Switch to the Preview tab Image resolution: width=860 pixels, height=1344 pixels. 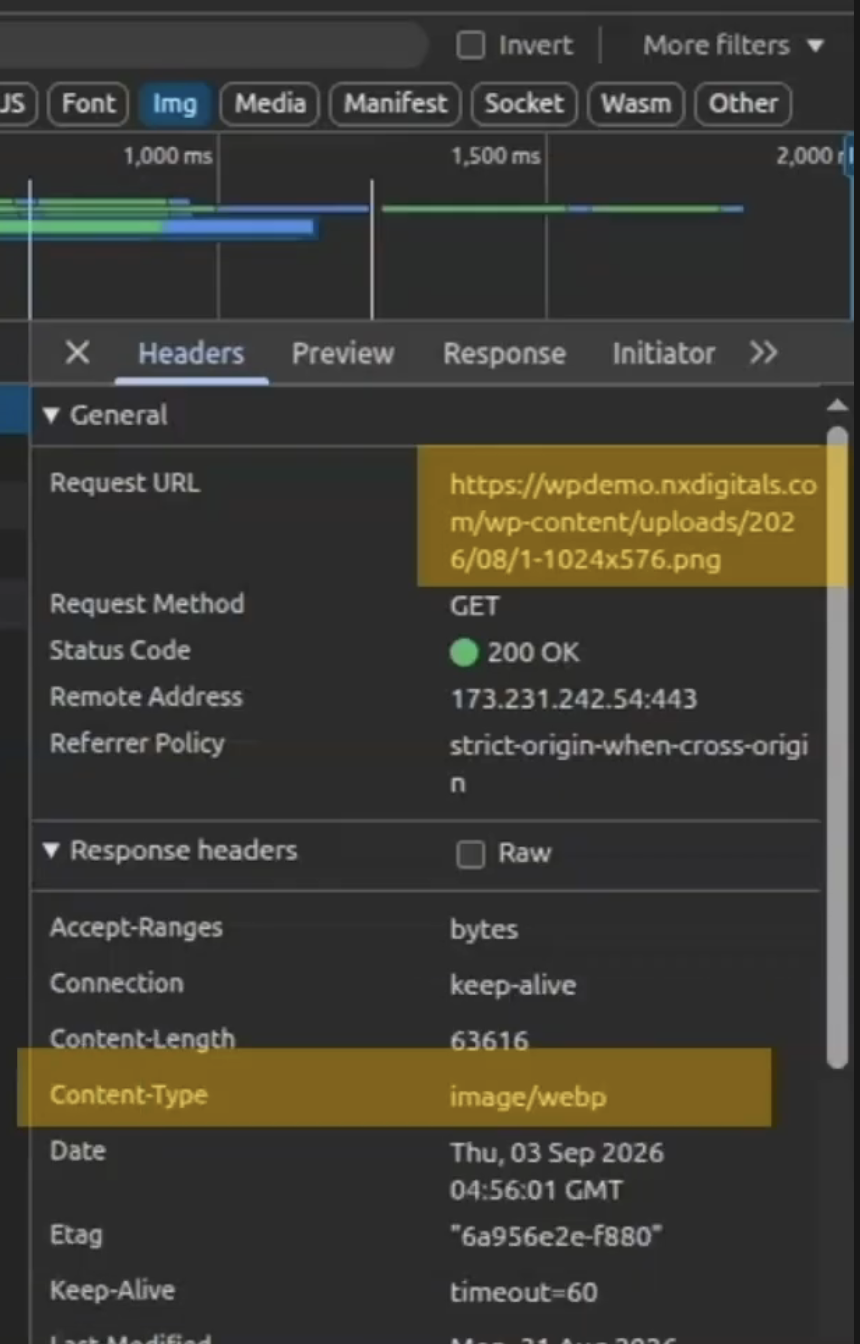point(343,353)
